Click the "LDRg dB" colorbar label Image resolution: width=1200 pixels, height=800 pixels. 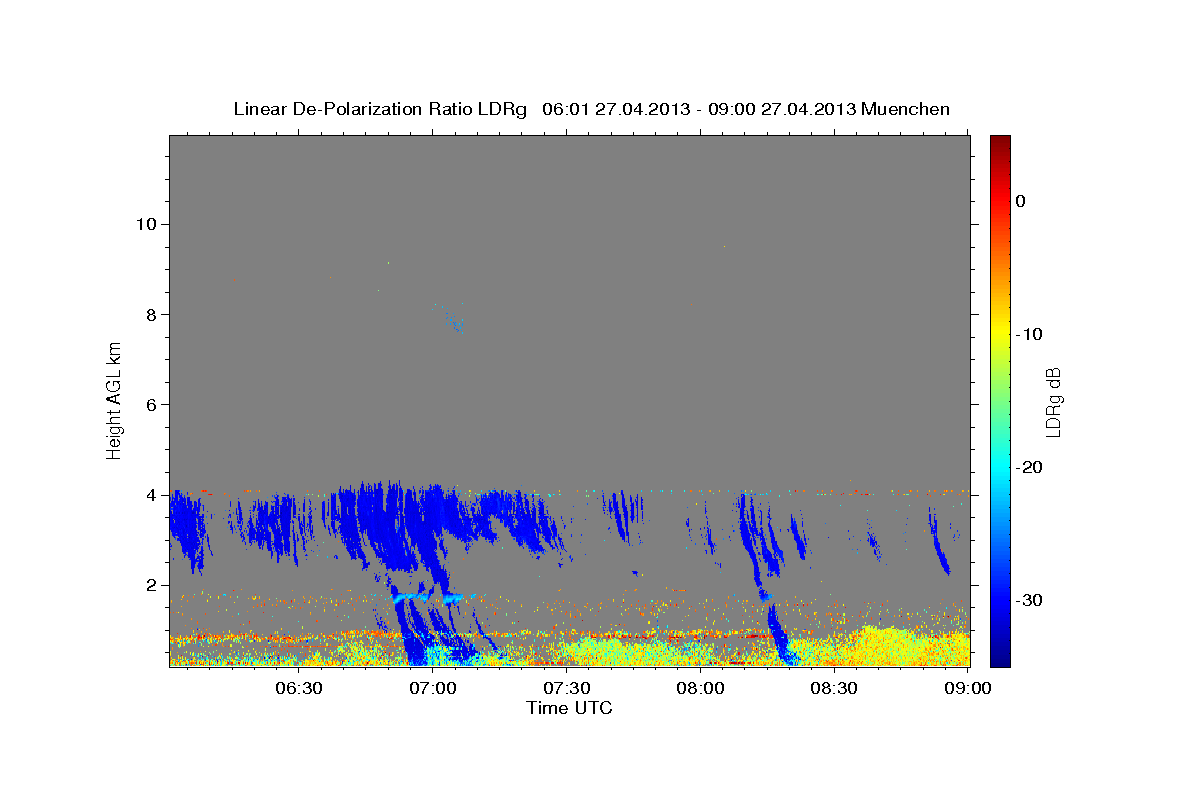[x=1053, y=401]
